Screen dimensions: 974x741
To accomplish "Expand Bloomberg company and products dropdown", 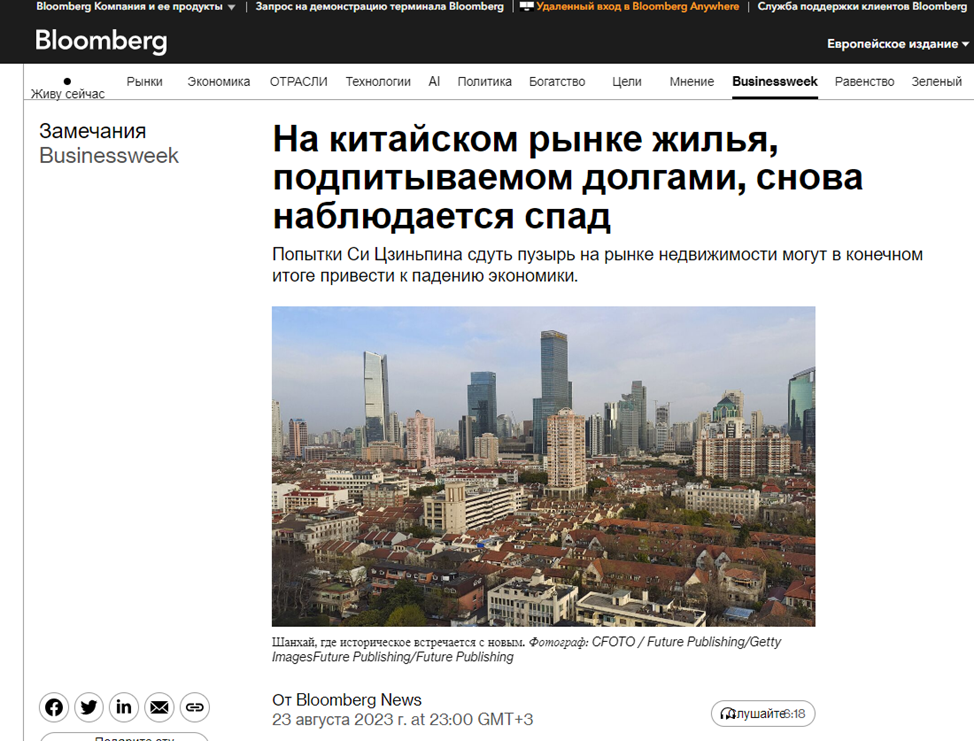I will pos(135,6).
